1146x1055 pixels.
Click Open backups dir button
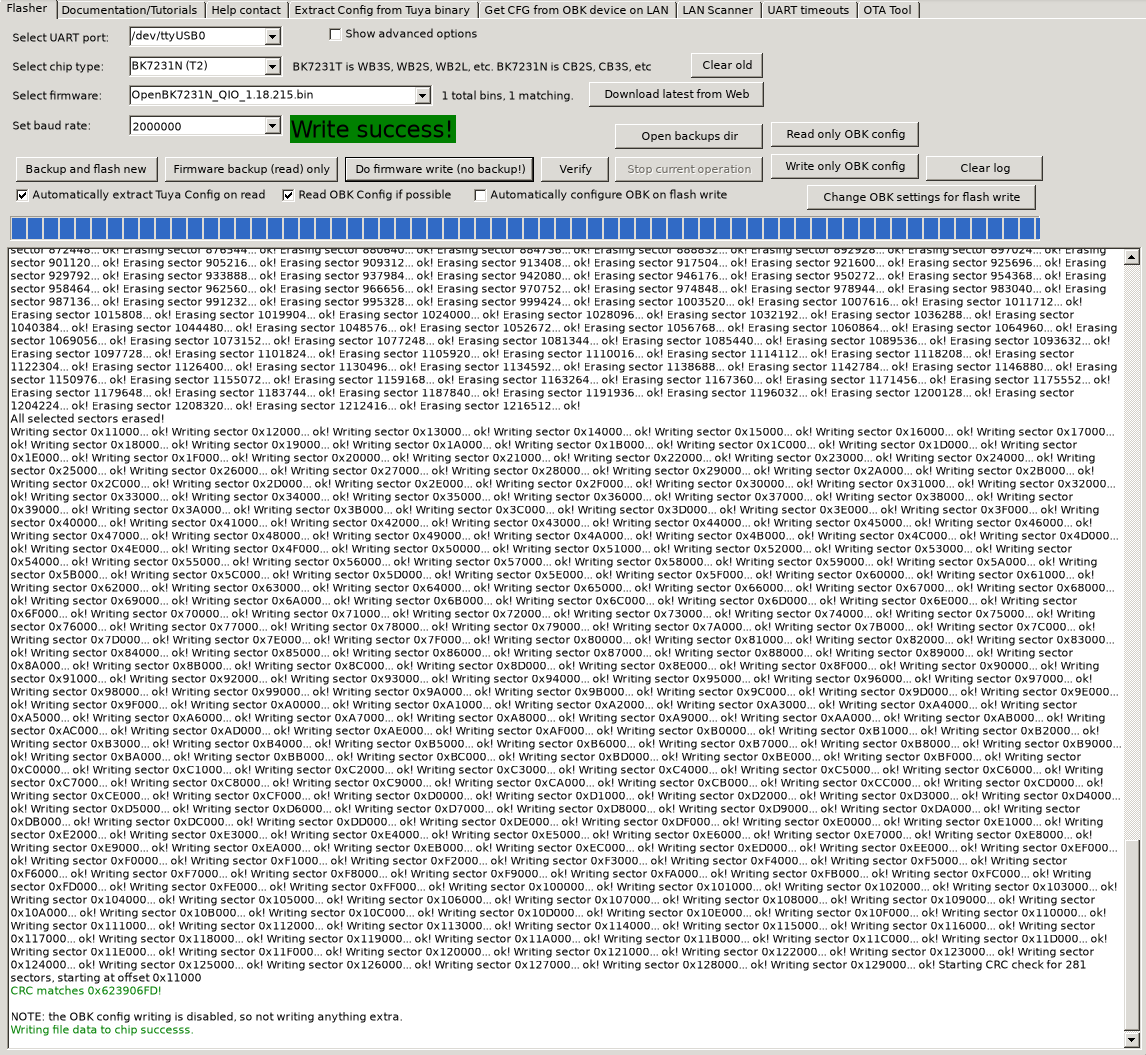(x=689, y=136)
